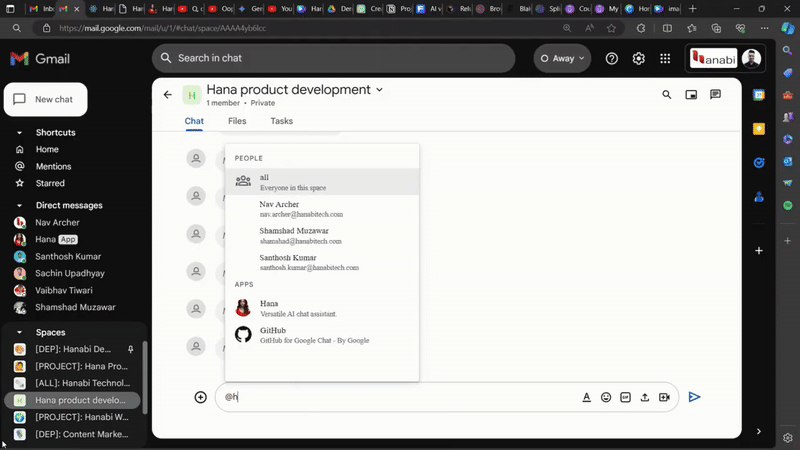The width and height of the screenshot is (800, 450).
Task: Open the Help support icon
Action: [612, 59]
